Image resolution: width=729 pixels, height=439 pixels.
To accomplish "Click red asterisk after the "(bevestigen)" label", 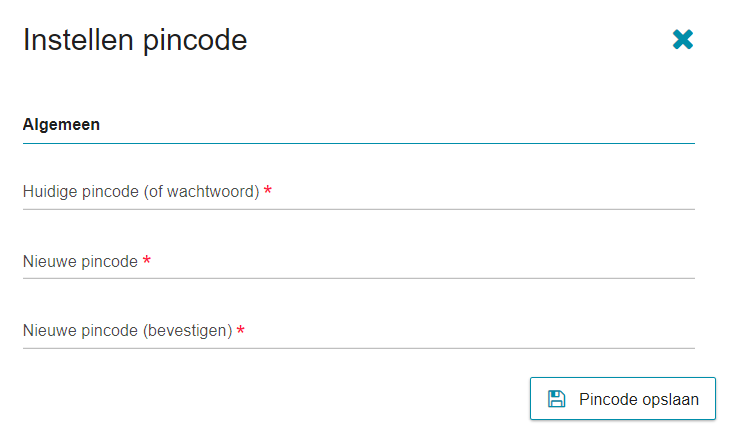I will point(241,330).
